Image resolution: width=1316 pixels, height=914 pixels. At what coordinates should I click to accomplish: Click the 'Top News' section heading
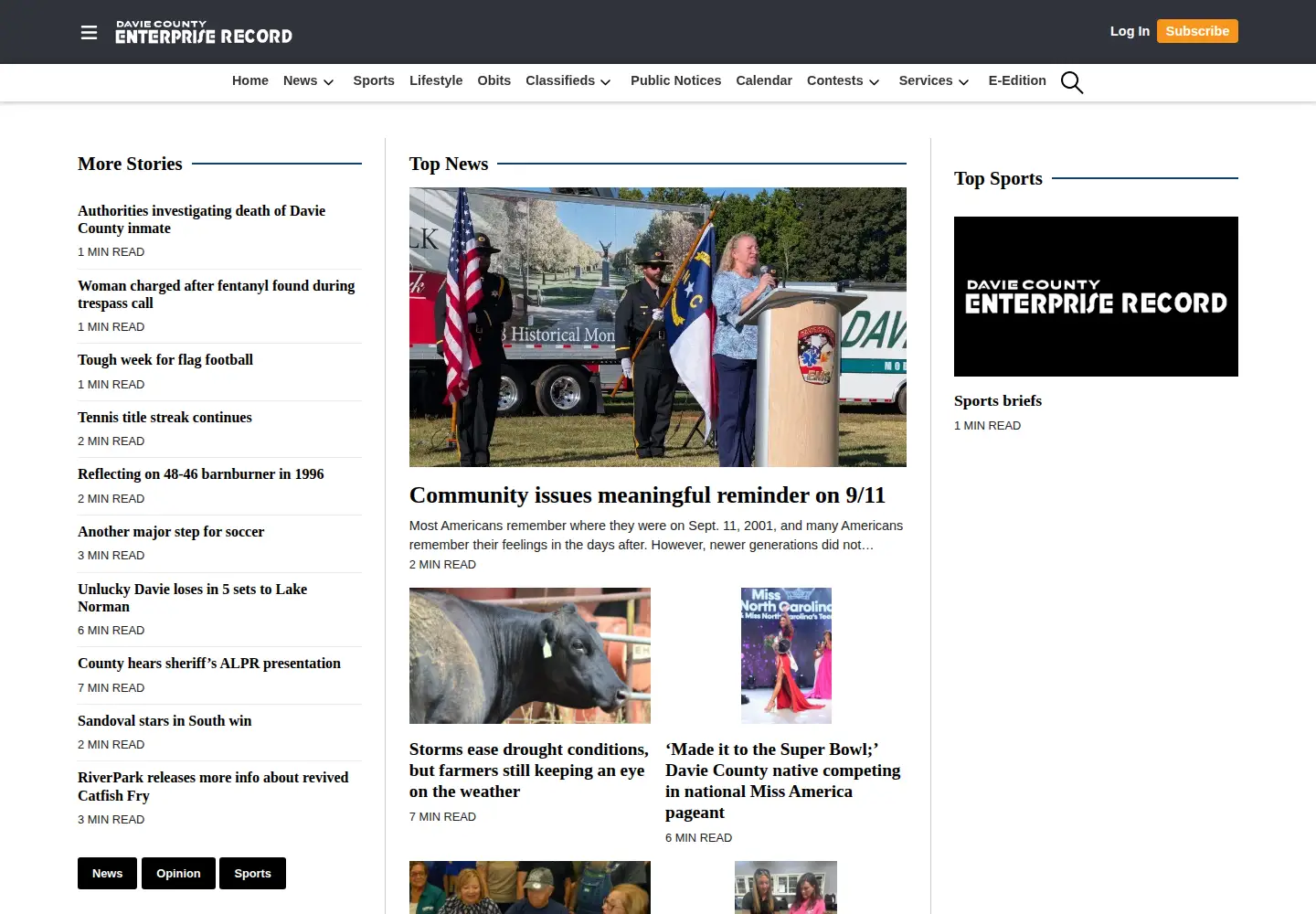coord(449,164)
